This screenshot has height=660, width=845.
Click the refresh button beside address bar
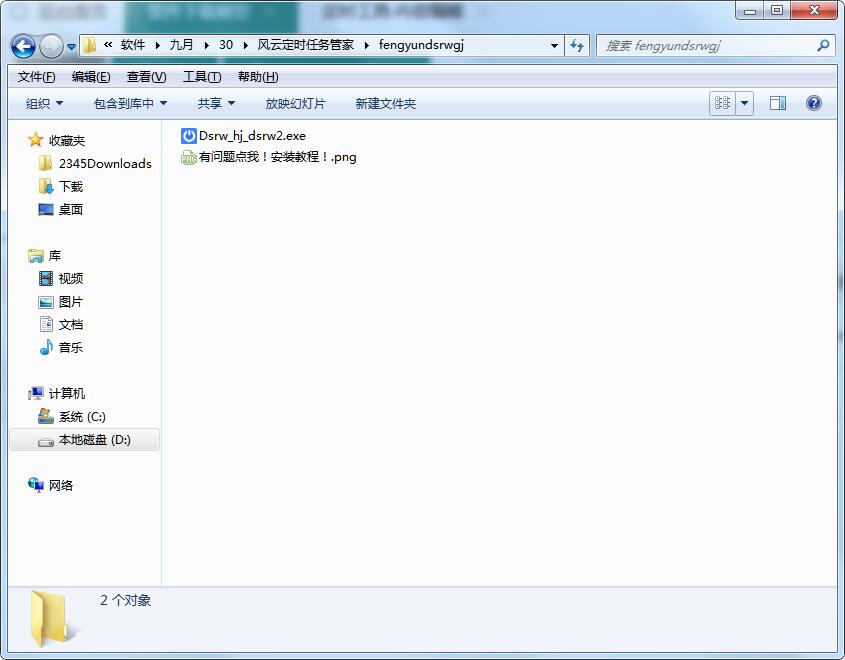click(577, 45)
